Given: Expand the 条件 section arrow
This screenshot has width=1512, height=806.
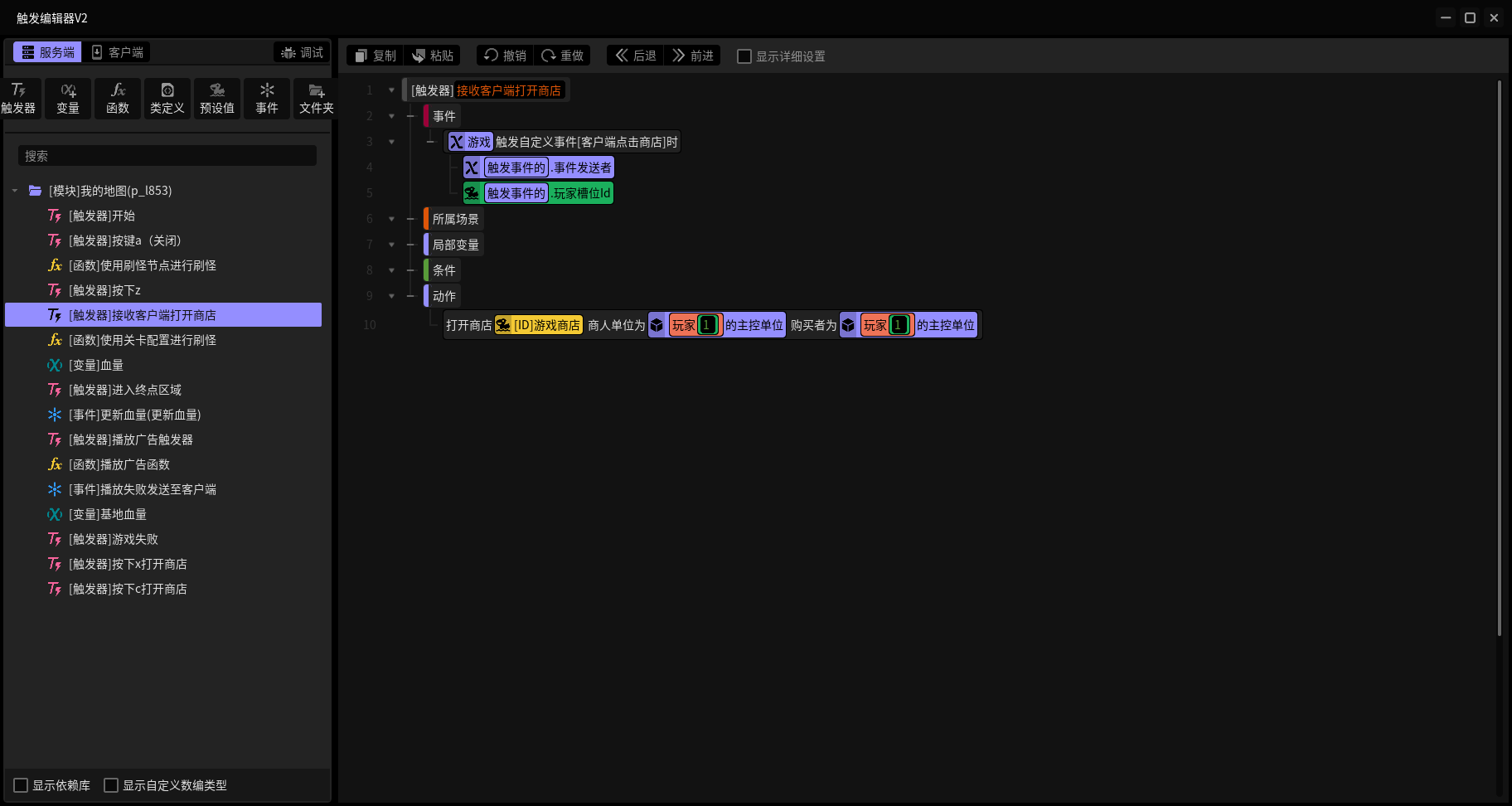Looking at the screenshot, I should point(391,270).
